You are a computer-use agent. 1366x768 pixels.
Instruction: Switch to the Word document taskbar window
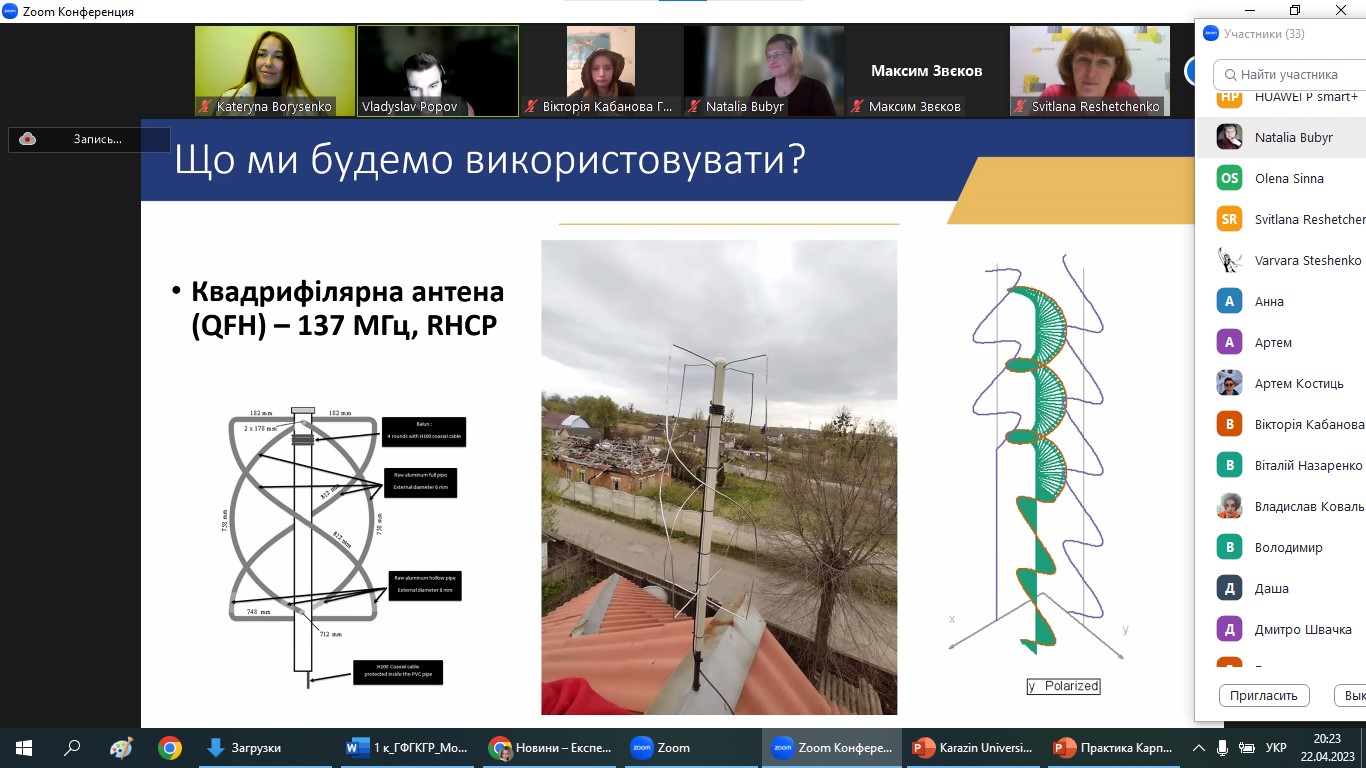(x=405, y=747)
